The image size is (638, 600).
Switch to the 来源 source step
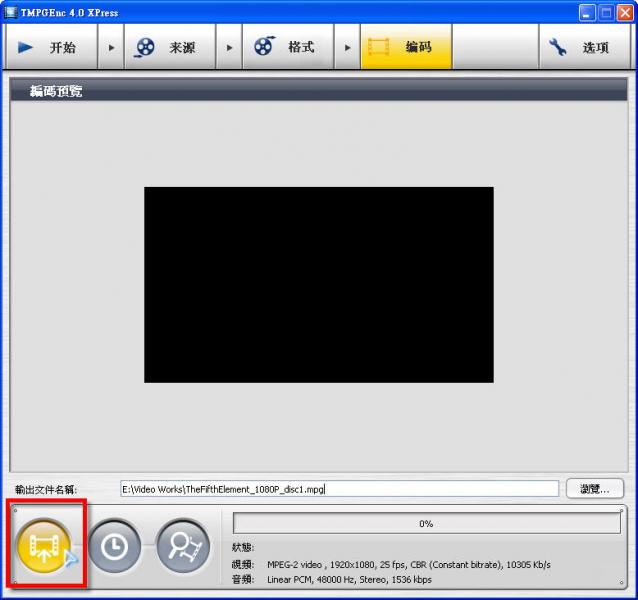tap(167, 47)
